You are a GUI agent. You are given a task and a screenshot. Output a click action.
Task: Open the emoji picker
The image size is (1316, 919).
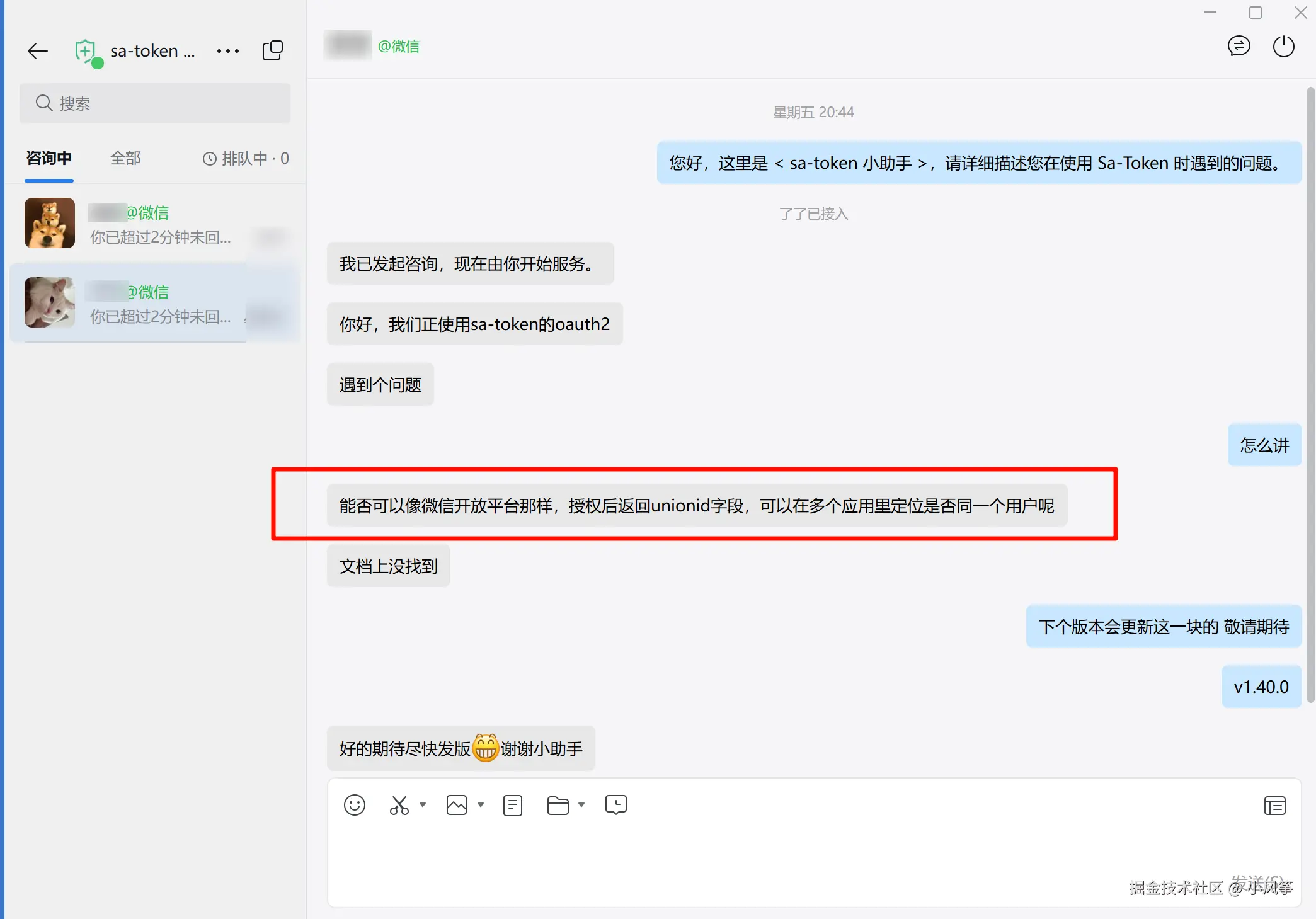[354, 805]
